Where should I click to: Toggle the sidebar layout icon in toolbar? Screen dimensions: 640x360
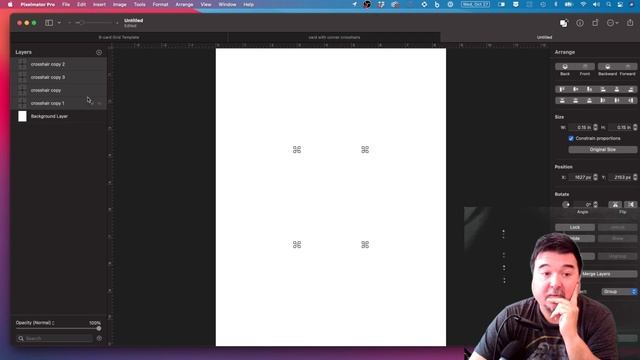click(x=49, y=23)
